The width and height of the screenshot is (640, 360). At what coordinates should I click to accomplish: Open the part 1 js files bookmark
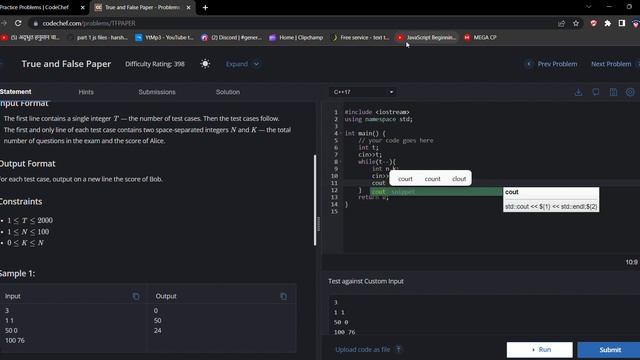(98, 37)
